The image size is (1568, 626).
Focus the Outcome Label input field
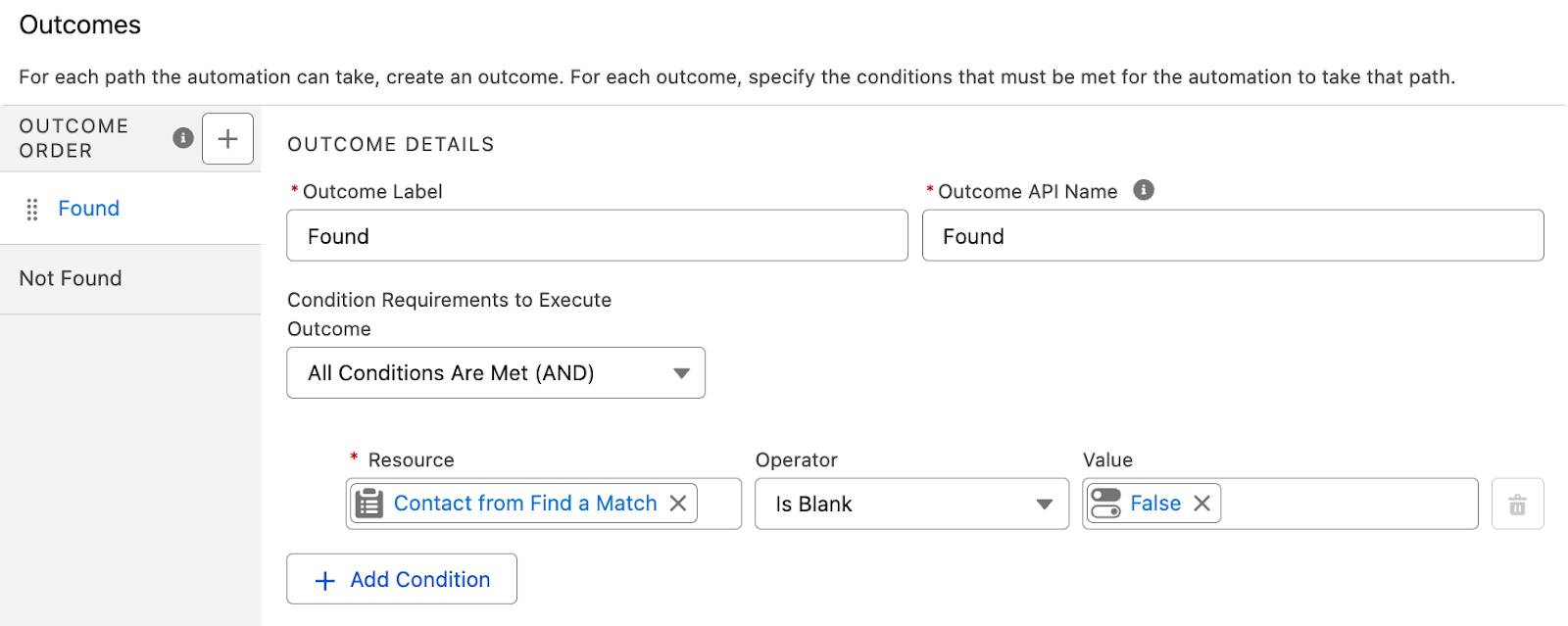(x=597, y=235)
